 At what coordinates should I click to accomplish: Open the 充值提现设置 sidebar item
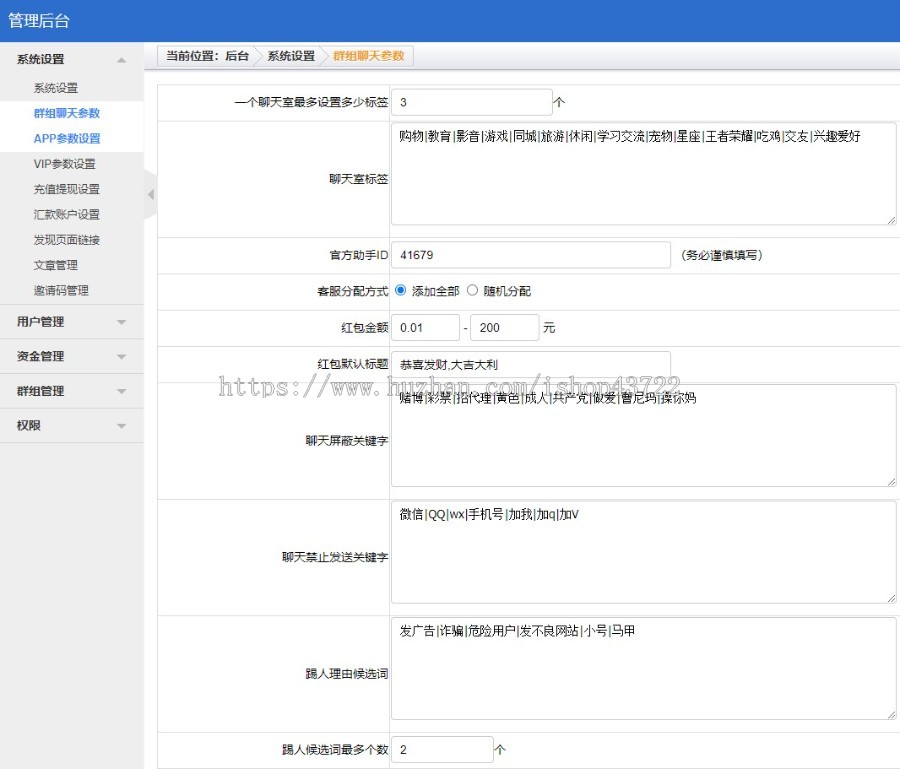tap(67, 189)
